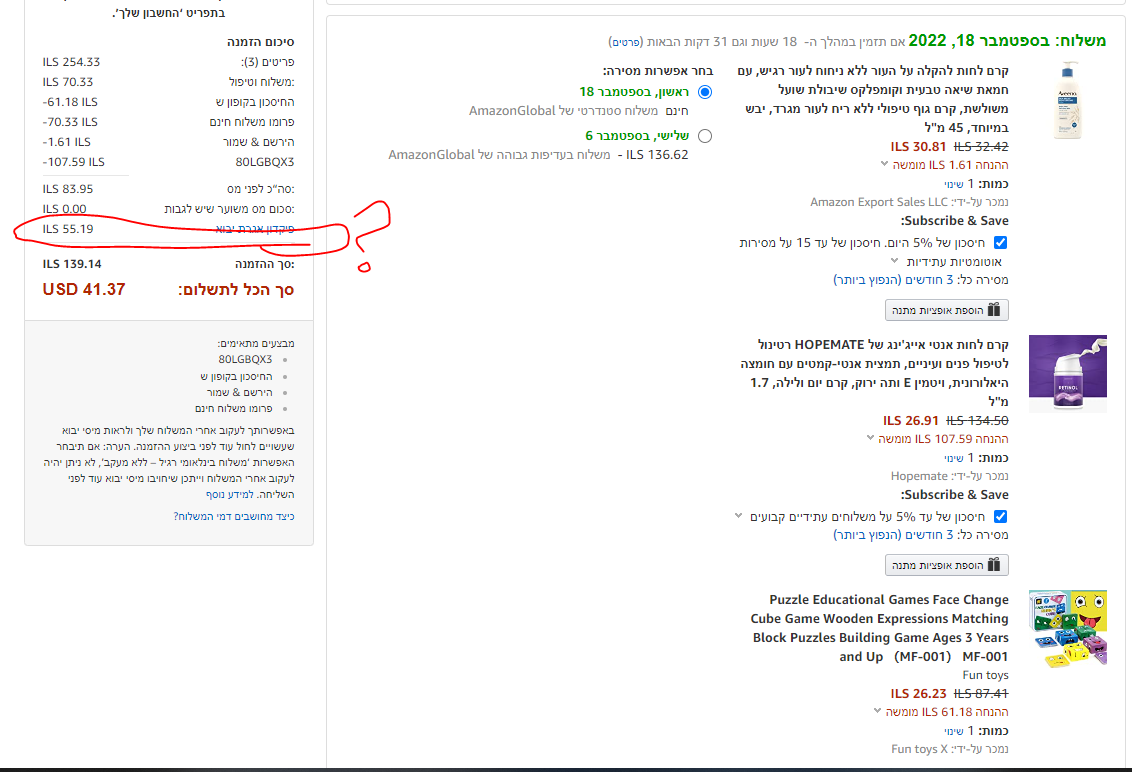This screenshot has width=1132, height=772.
Task: Click Puzzle Educational Games Face Change title
Action: point(879,628)
